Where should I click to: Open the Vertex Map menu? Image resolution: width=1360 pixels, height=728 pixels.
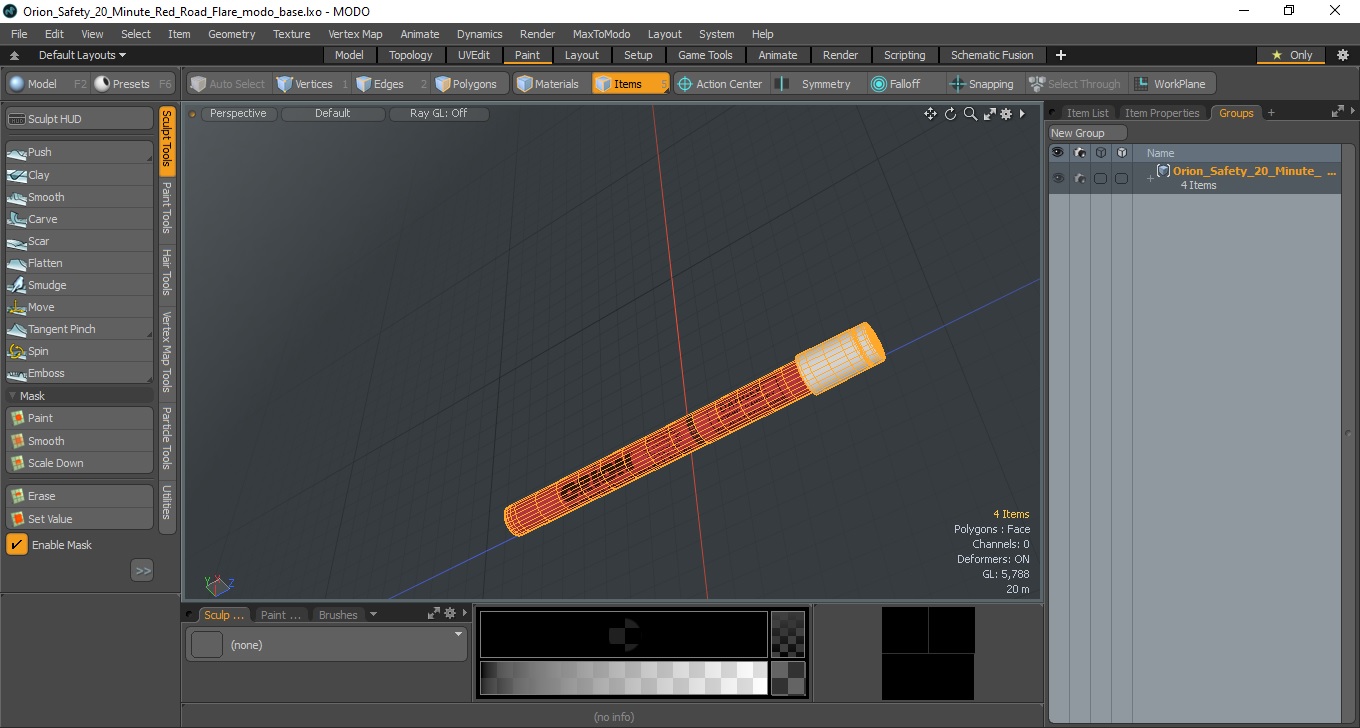point(355,34)
